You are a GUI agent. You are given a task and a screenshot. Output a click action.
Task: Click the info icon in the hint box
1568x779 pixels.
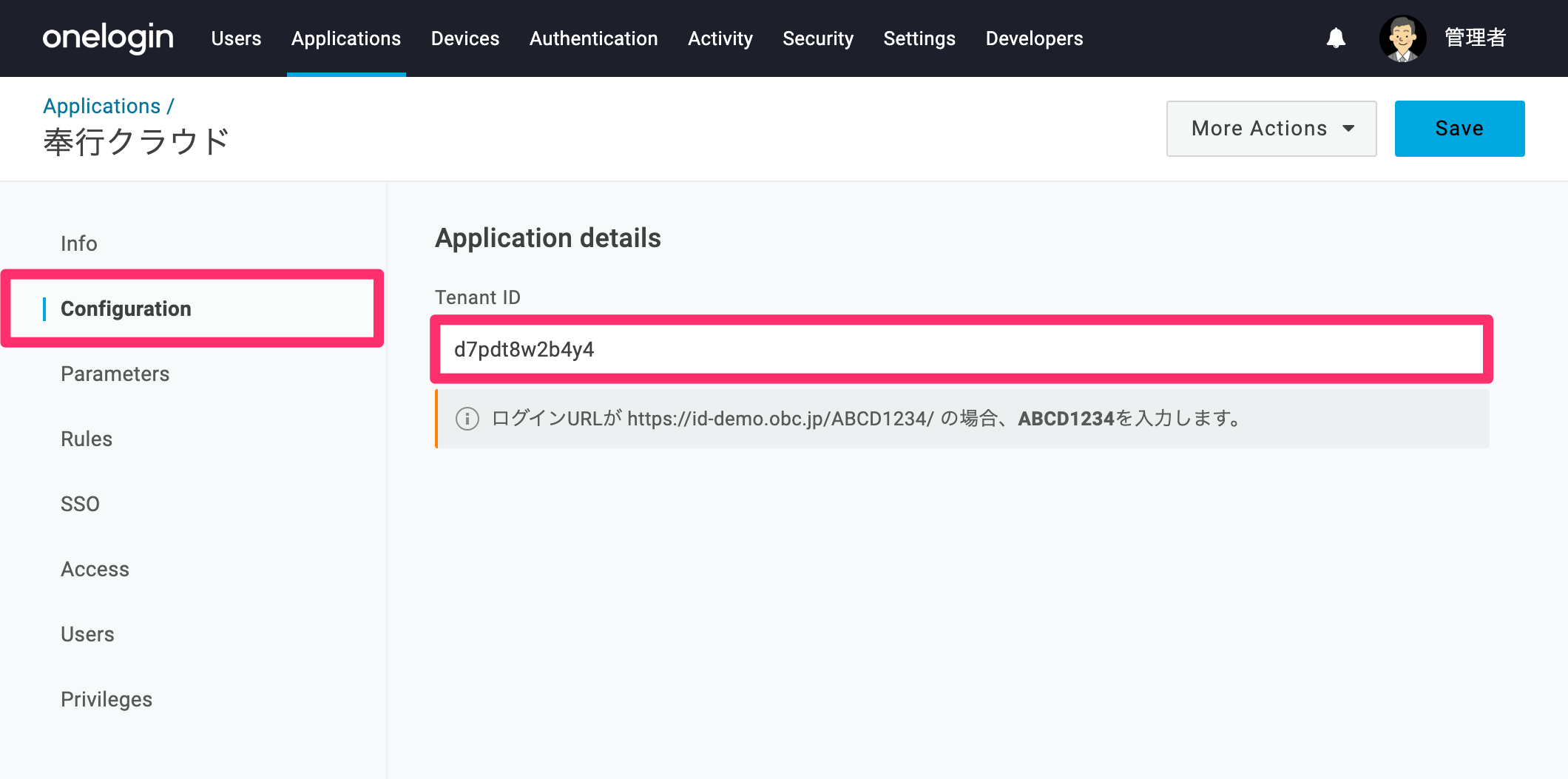pos(467,419)
